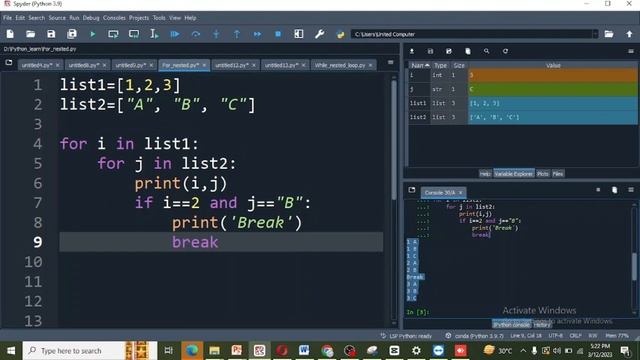Image resolution: width=640 pixels, height=360 pixels.
Task: Open the History tab below console
Action: click(x=542, y=325)
